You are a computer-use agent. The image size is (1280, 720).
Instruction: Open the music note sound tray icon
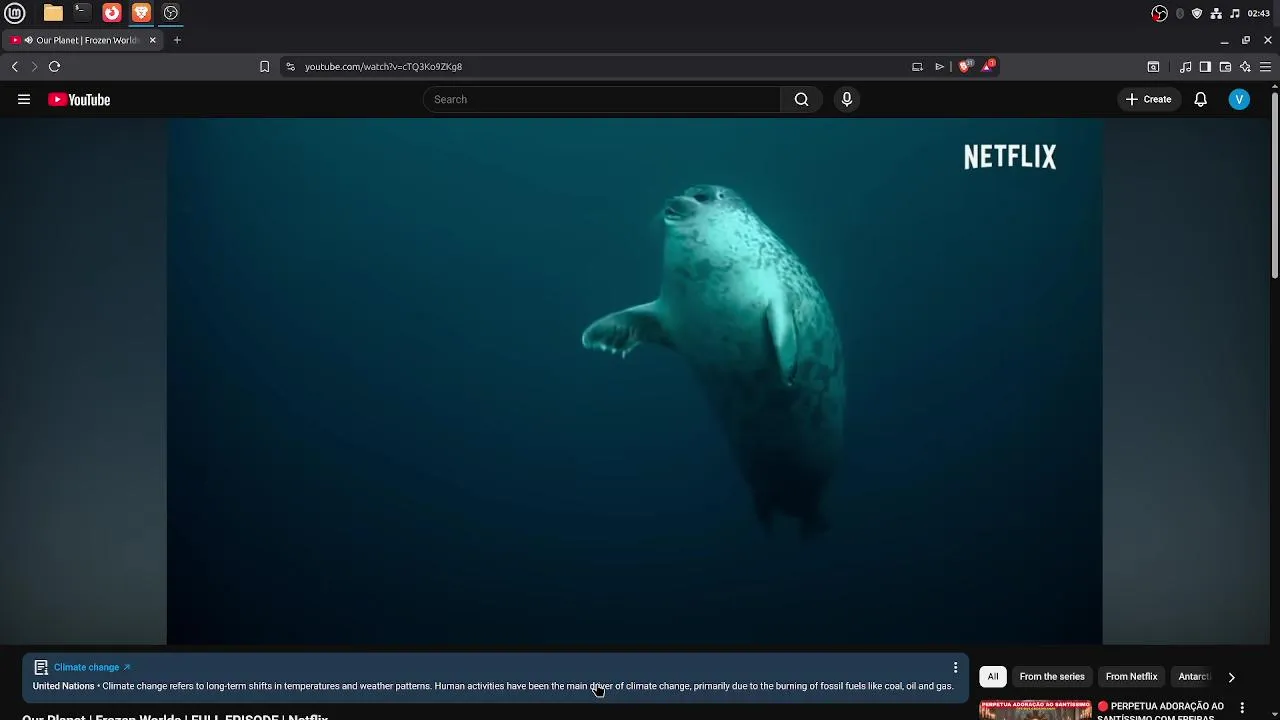coord(1235,13)
